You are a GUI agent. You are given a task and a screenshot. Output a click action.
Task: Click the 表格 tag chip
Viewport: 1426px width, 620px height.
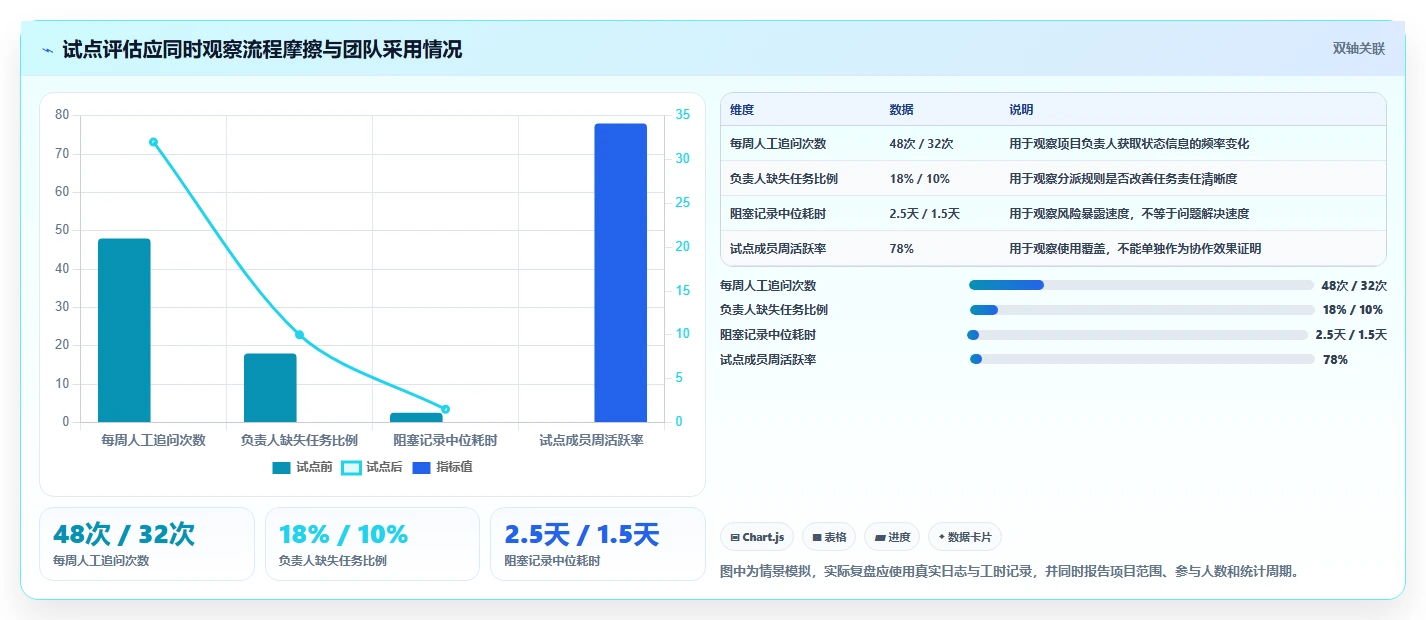pos(829,537)
